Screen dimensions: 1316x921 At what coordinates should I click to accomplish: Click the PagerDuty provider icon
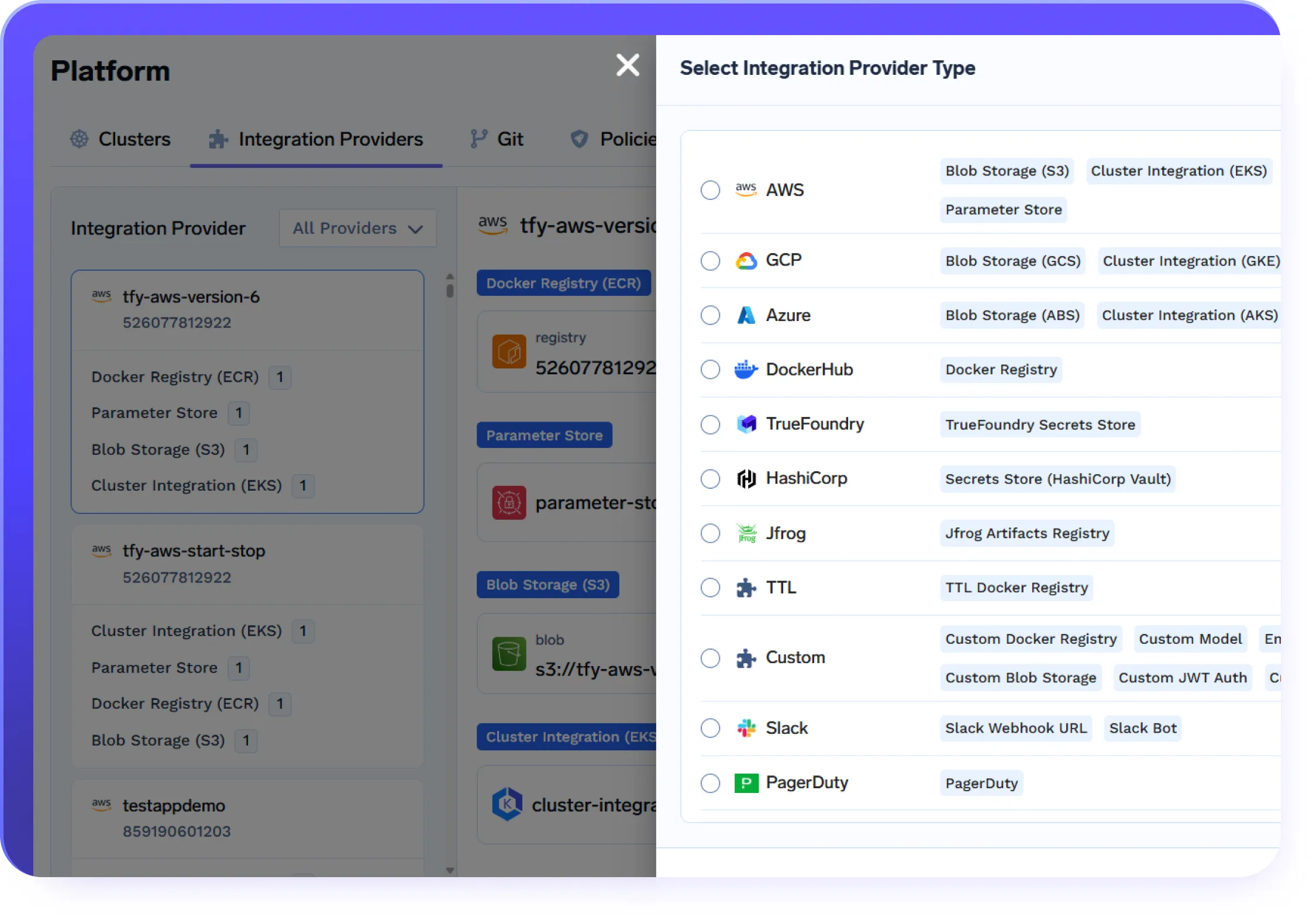click(746, 782)
